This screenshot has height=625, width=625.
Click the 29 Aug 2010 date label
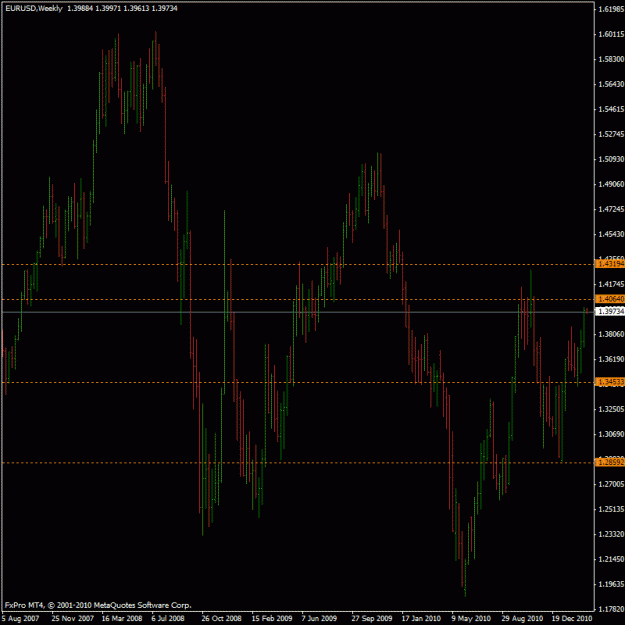click(522, 618)
